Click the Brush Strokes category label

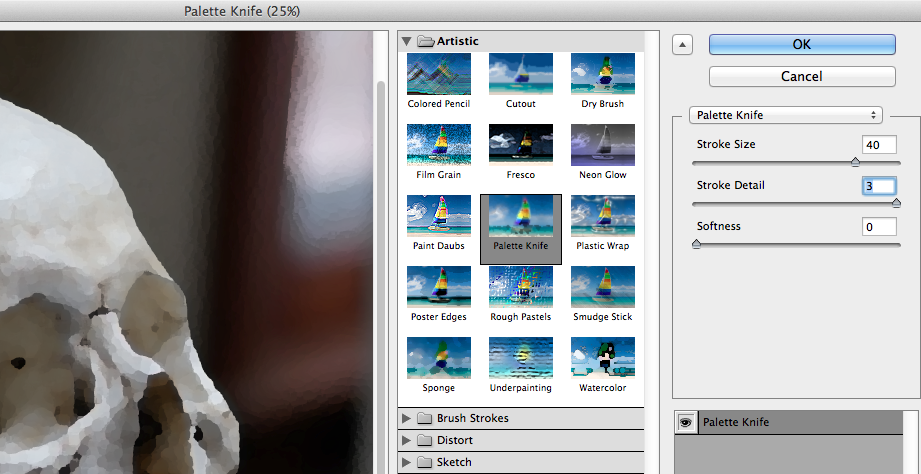472,418
